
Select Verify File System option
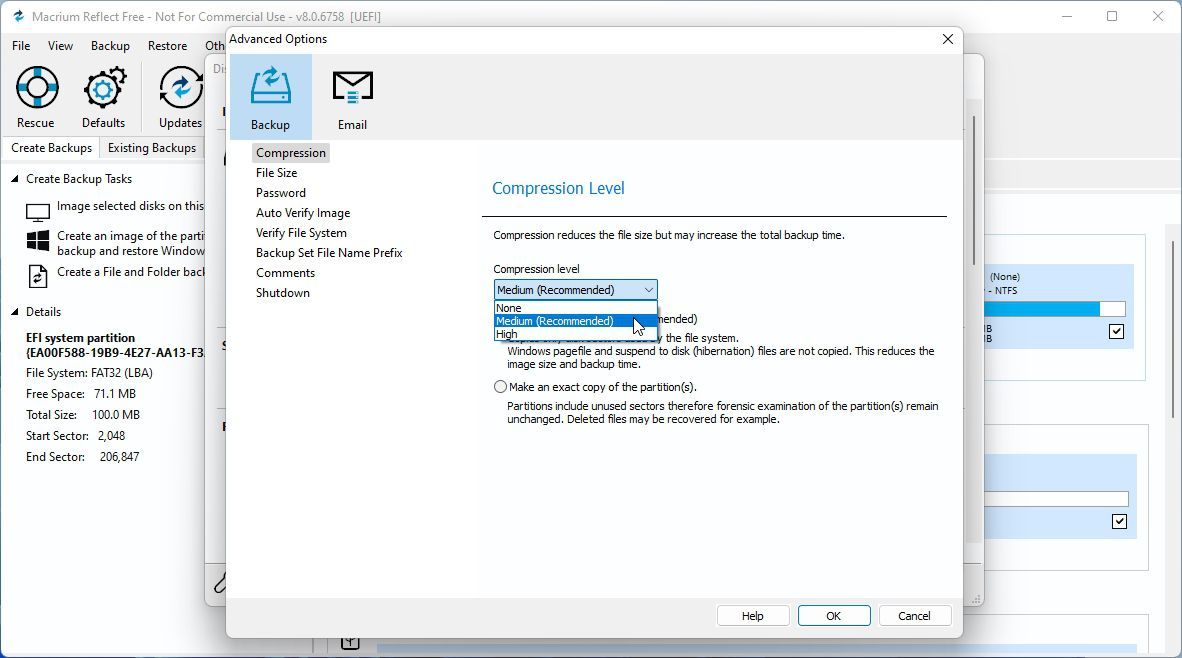tap(302, 233)
